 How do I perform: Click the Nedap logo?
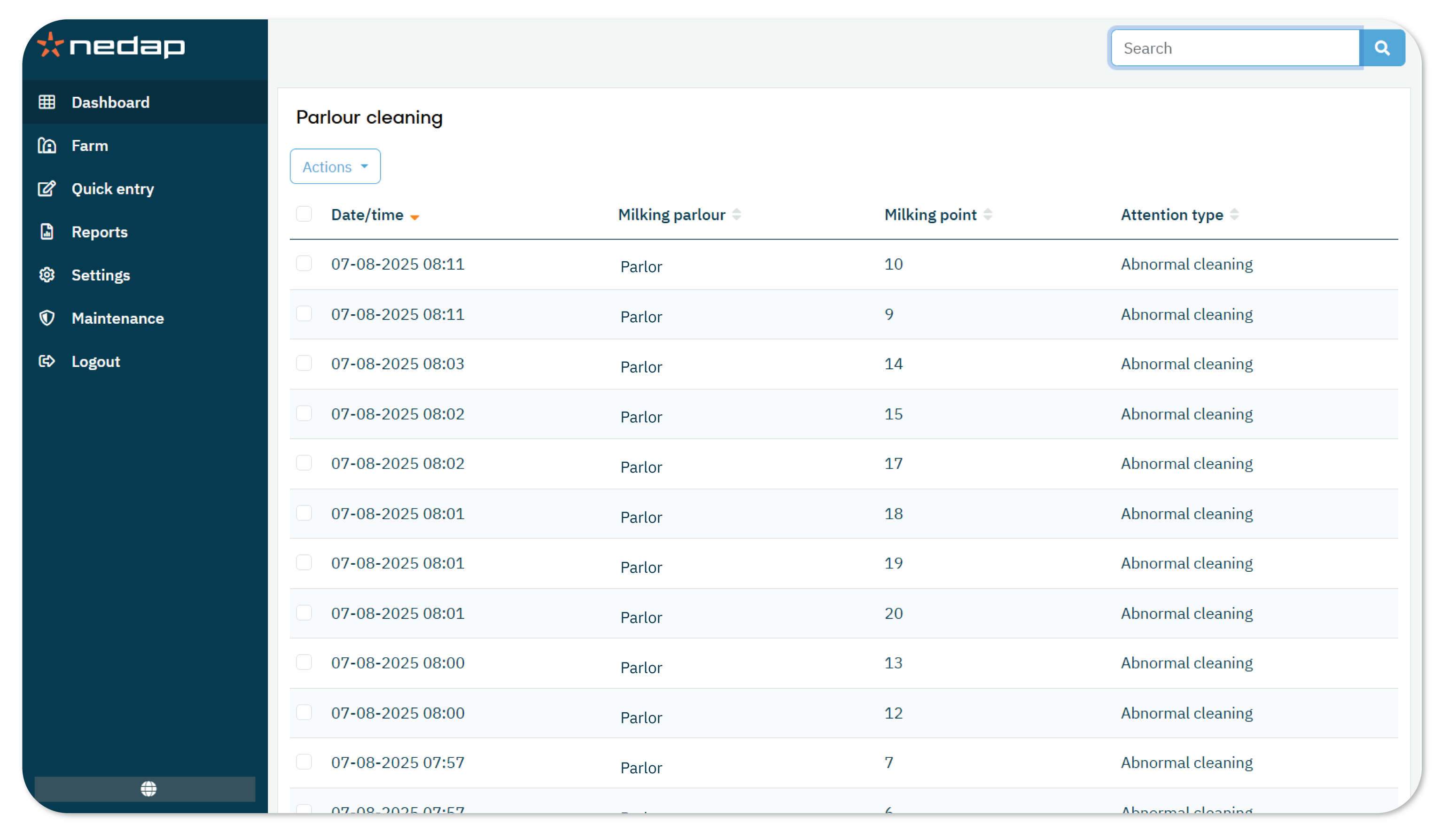[x=111, y=46]
